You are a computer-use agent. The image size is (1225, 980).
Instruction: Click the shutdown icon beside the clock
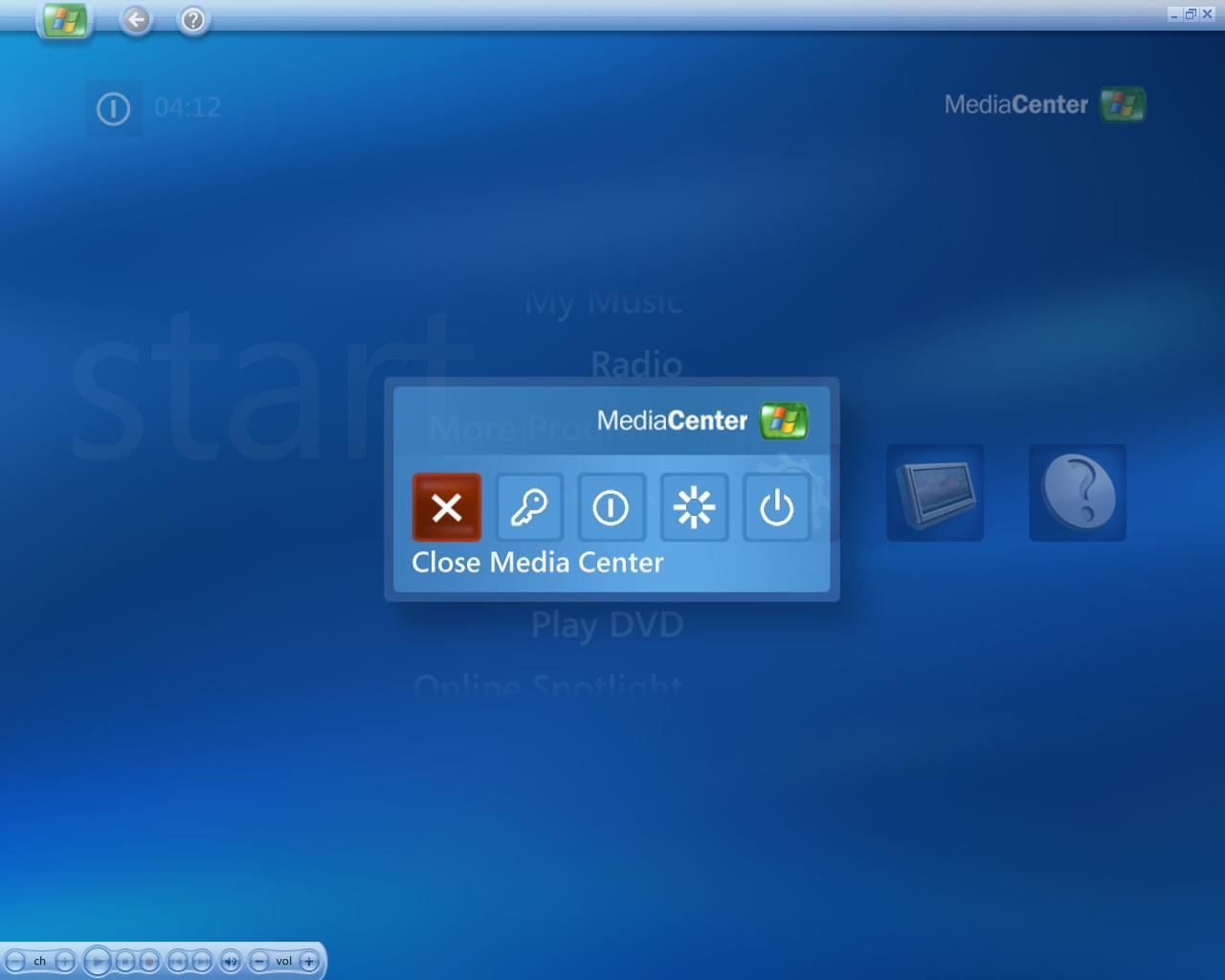pyautogui.click(x=114, y=108)
